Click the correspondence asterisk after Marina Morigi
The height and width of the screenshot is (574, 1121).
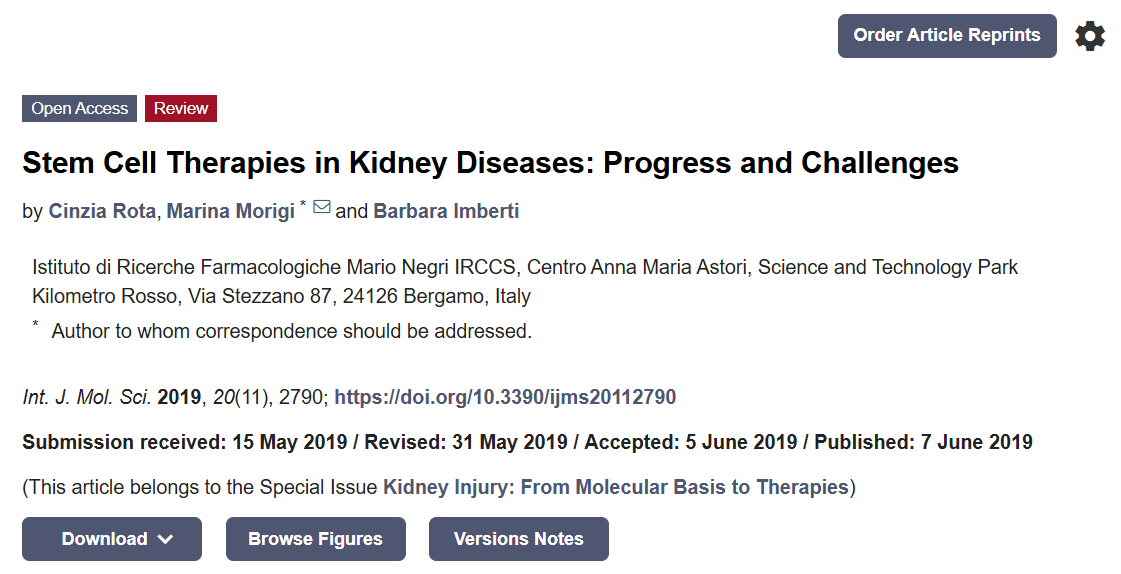303,205
